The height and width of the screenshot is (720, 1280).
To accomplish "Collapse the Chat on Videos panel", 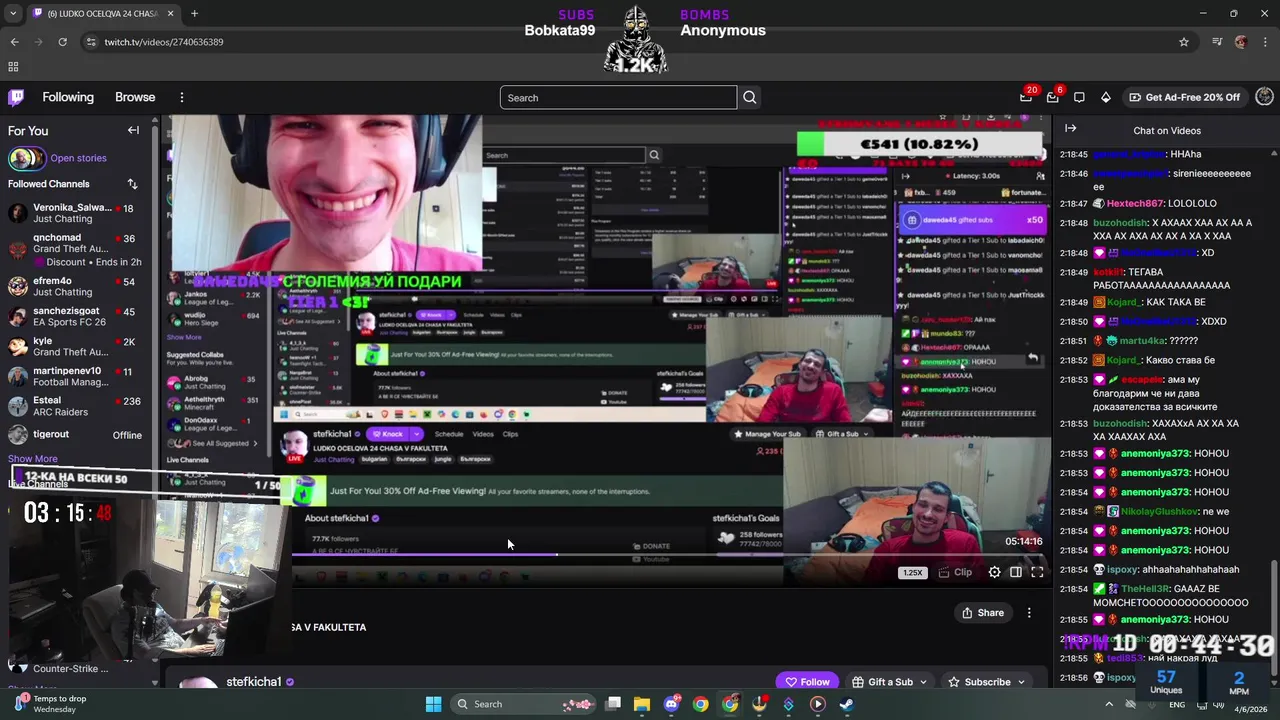I will [1070, 129].
